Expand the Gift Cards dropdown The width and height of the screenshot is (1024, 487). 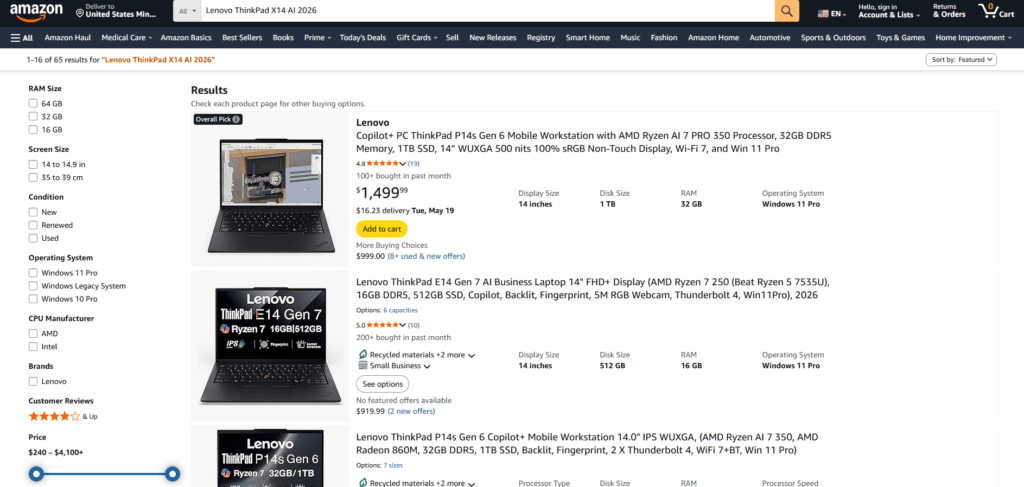417,38
